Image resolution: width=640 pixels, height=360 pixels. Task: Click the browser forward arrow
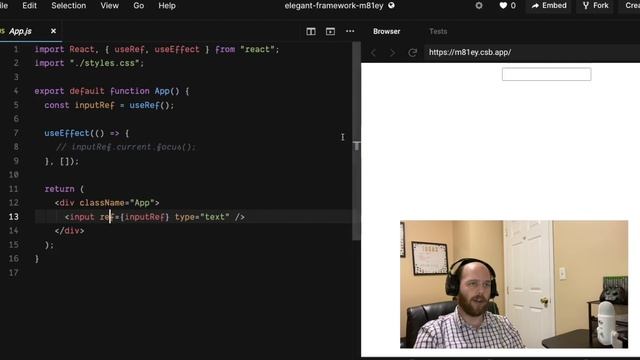pyautogui.click(x=392, y=53)
